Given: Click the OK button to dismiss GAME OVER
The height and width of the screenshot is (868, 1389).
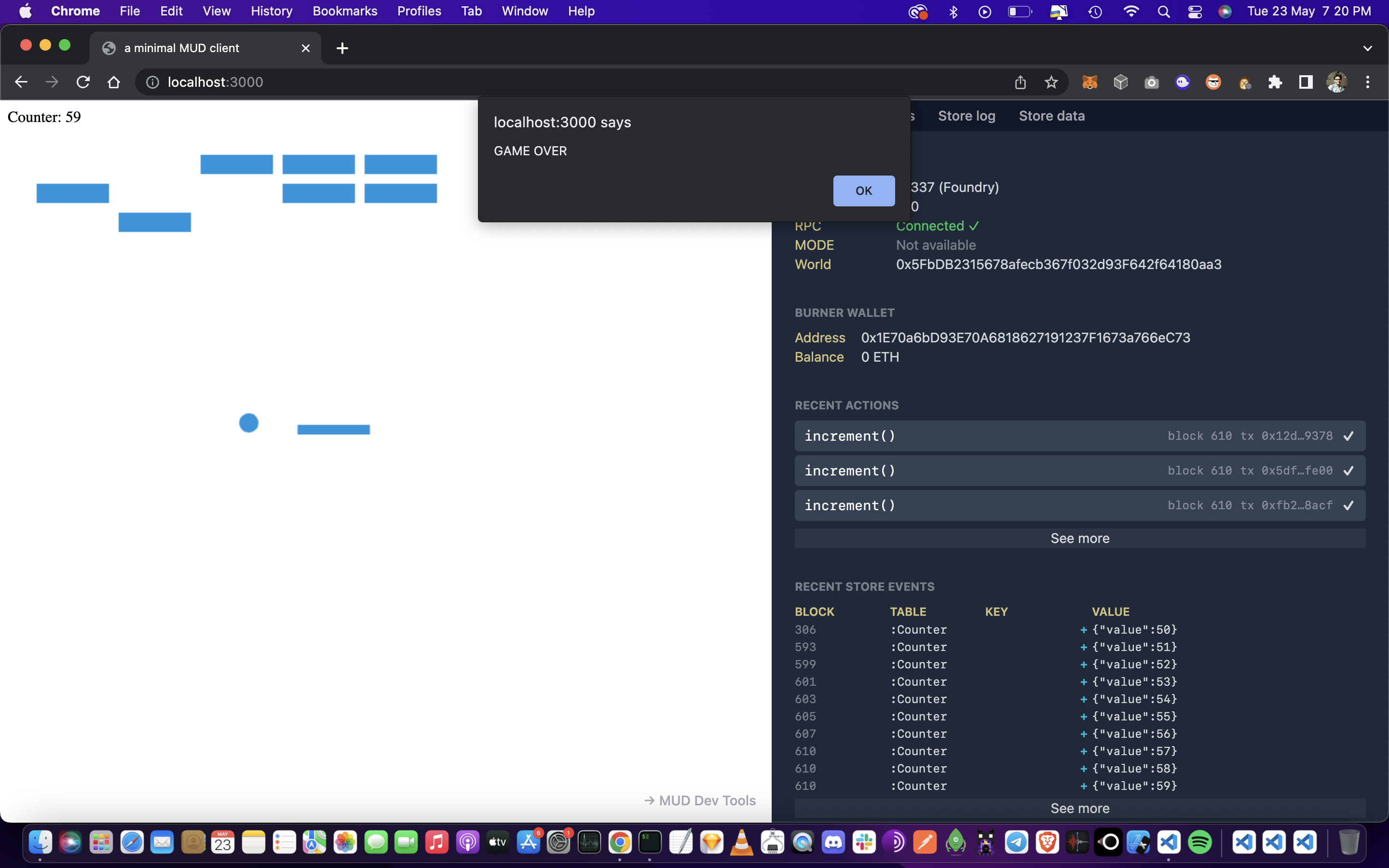Looking at the screenshot, I should point(864,190).
